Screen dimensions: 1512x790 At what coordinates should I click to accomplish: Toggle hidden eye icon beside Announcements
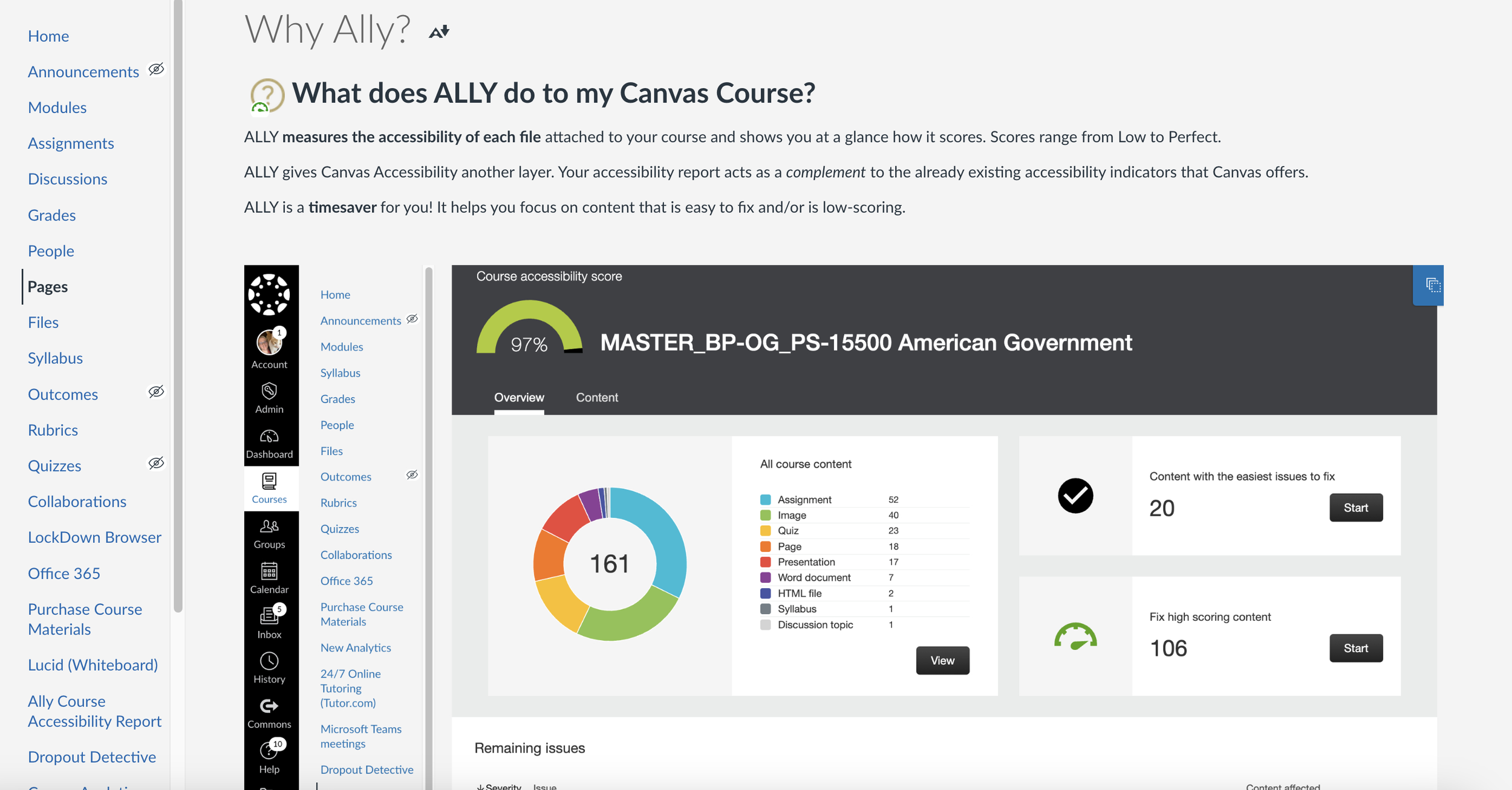pos(156,69)
